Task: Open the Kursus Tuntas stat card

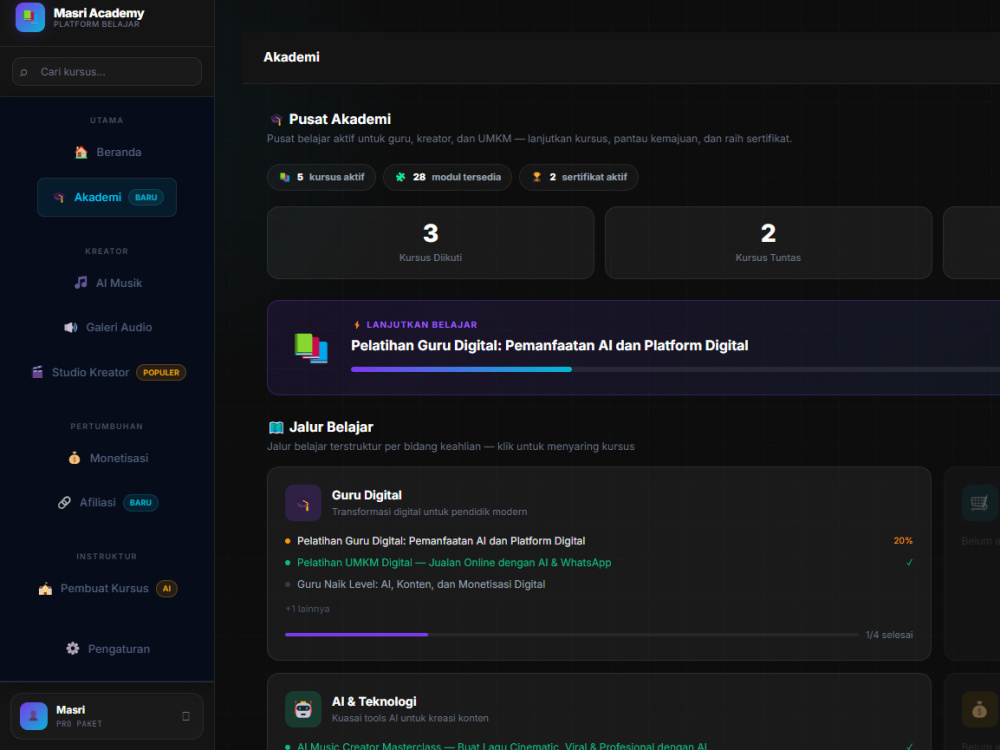Action: (768, 242)
